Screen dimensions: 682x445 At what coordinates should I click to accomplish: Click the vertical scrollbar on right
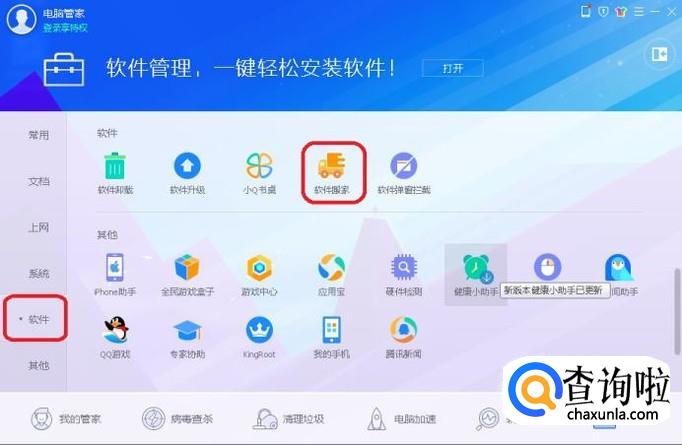677,311
